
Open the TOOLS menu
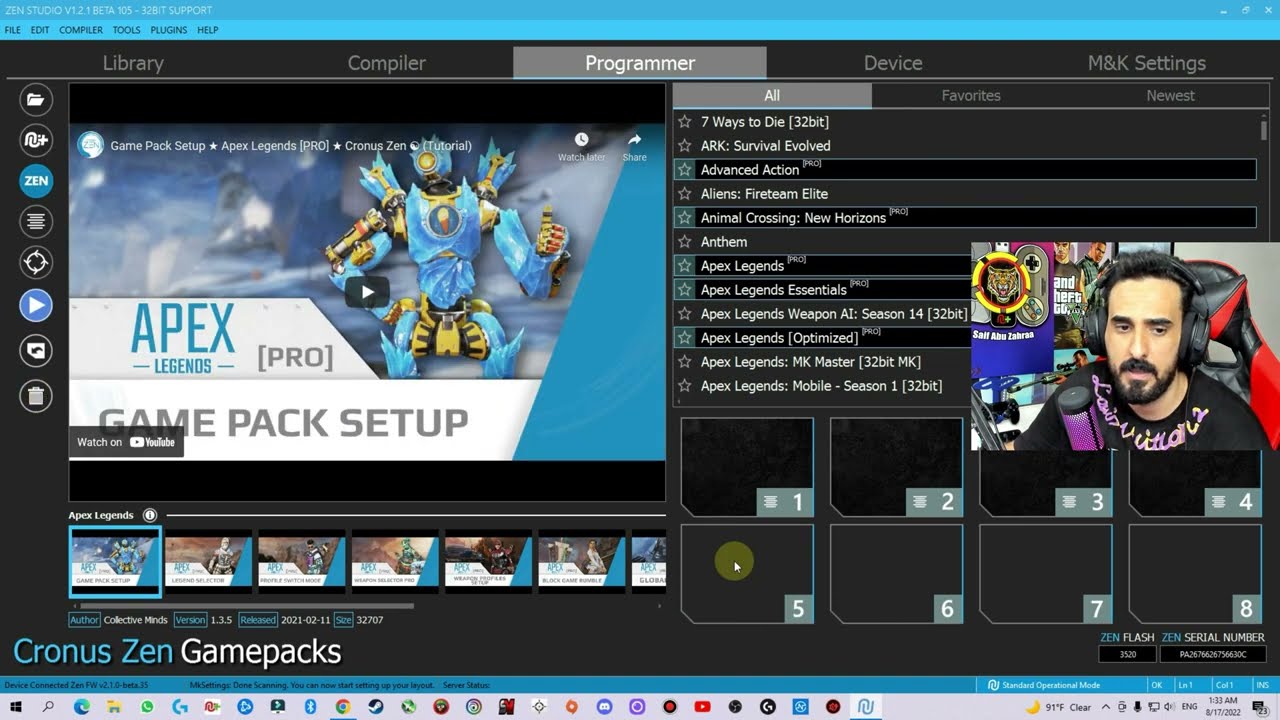pos(126,30)
